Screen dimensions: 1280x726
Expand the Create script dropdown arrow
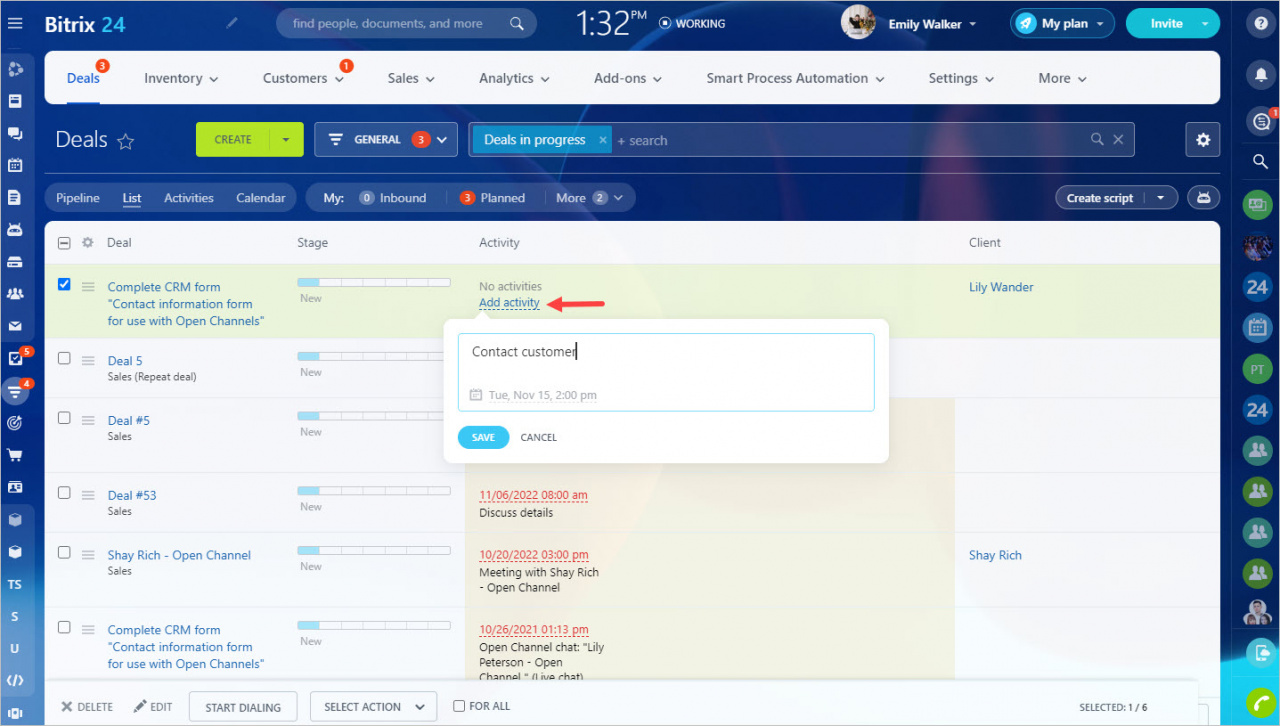pos(1161,198)
